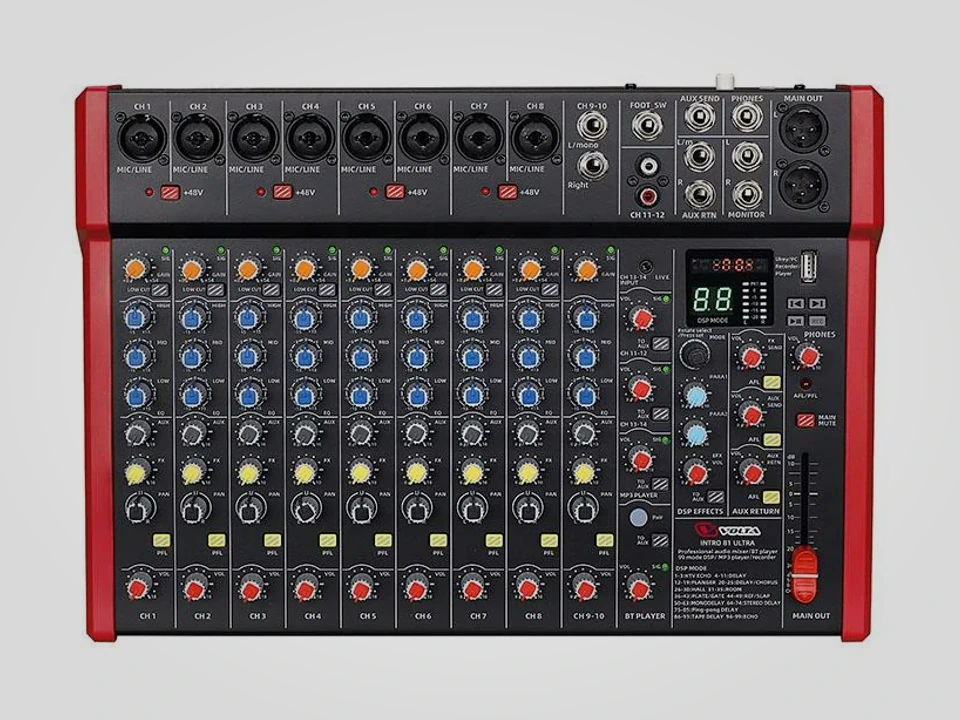The width and height of the screenshot is (960, 720).
Task: Click the PAN knob on CH 7
Action: [472, 508]
